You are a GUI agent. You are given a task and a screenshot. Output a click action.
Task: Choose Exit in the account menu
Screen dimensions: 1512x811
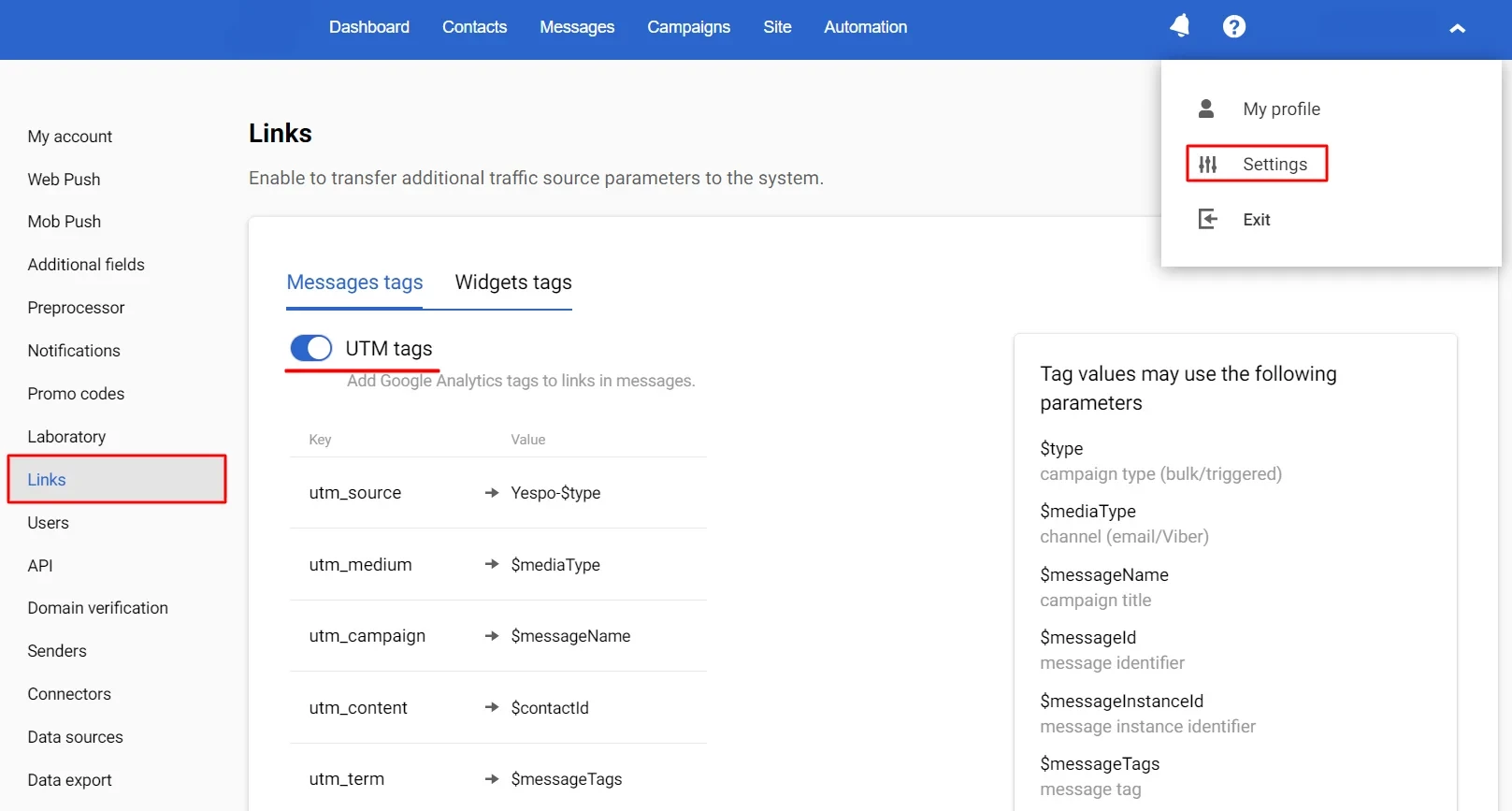(x=1256, y=220)
